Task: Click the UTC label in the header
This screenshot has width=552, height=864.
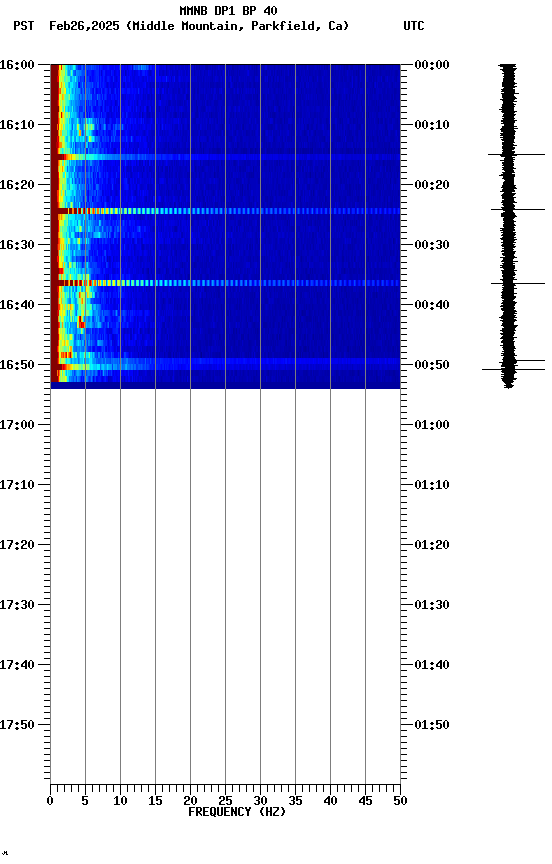Action: point(414,26)
